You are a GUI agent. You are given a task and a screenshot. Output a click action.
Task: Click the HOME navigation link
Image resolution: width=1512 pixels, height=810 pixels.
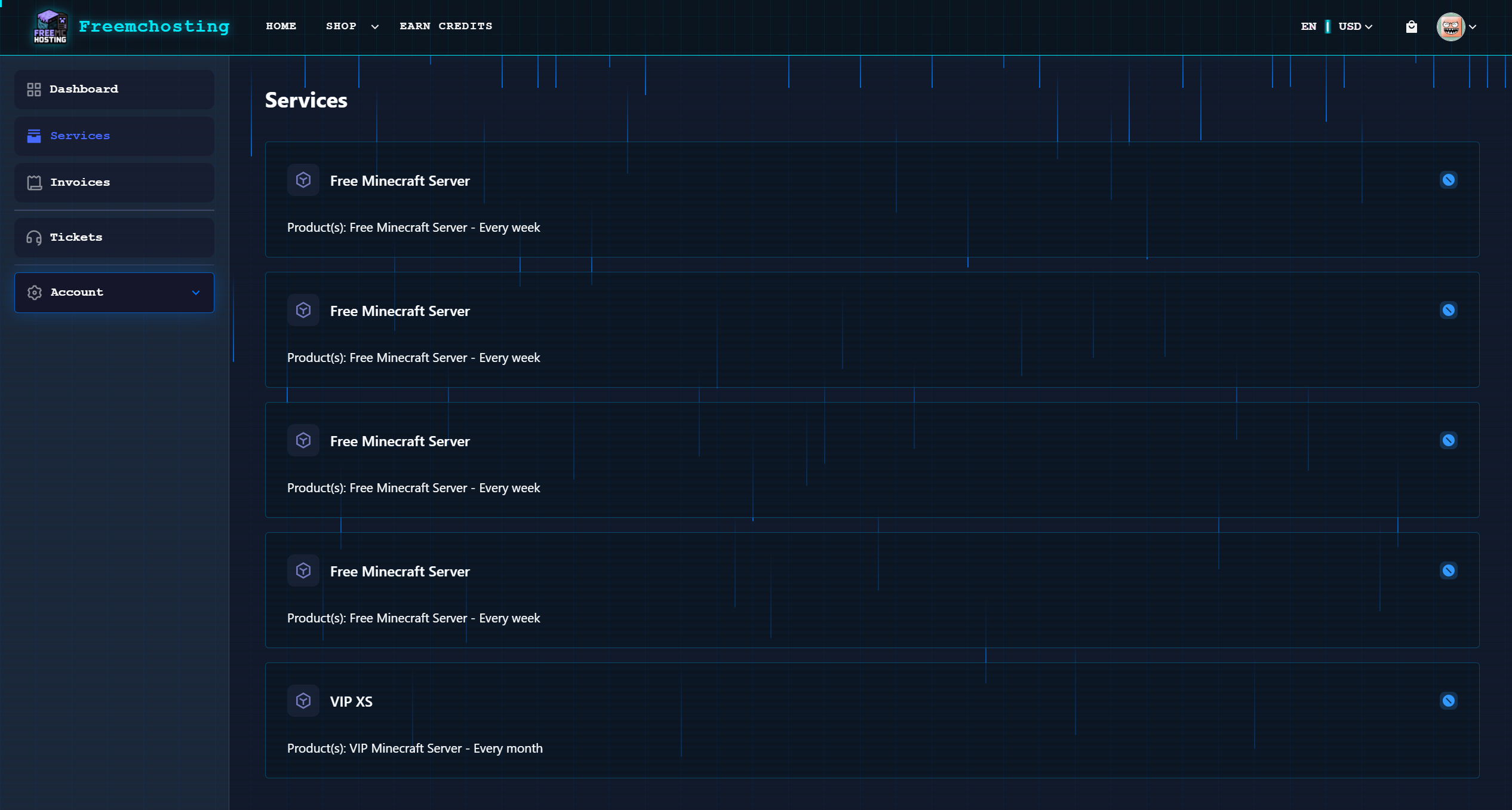tap(281, 26)
